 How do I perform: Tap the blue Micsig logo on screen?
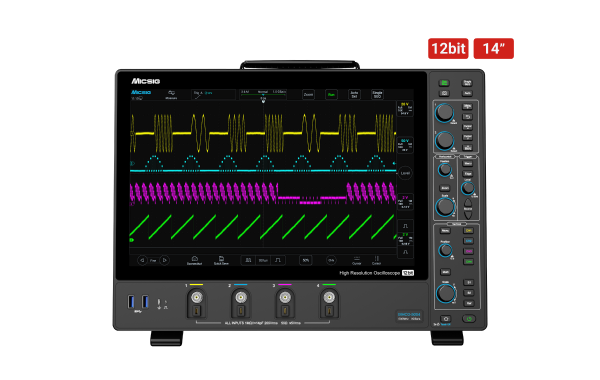pyautogui.click(x=141, y=92)
